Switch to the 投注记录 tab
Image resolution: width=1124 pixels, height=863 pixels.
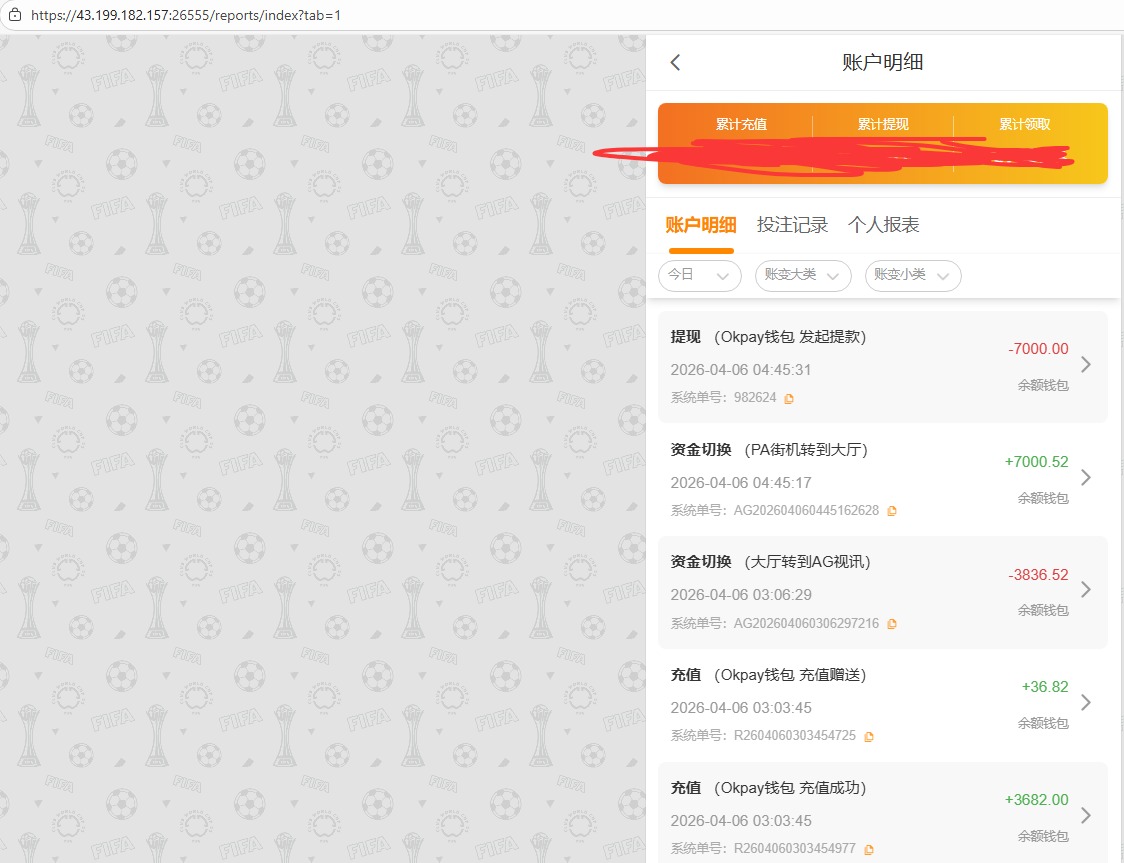click(x=792, y=225)
